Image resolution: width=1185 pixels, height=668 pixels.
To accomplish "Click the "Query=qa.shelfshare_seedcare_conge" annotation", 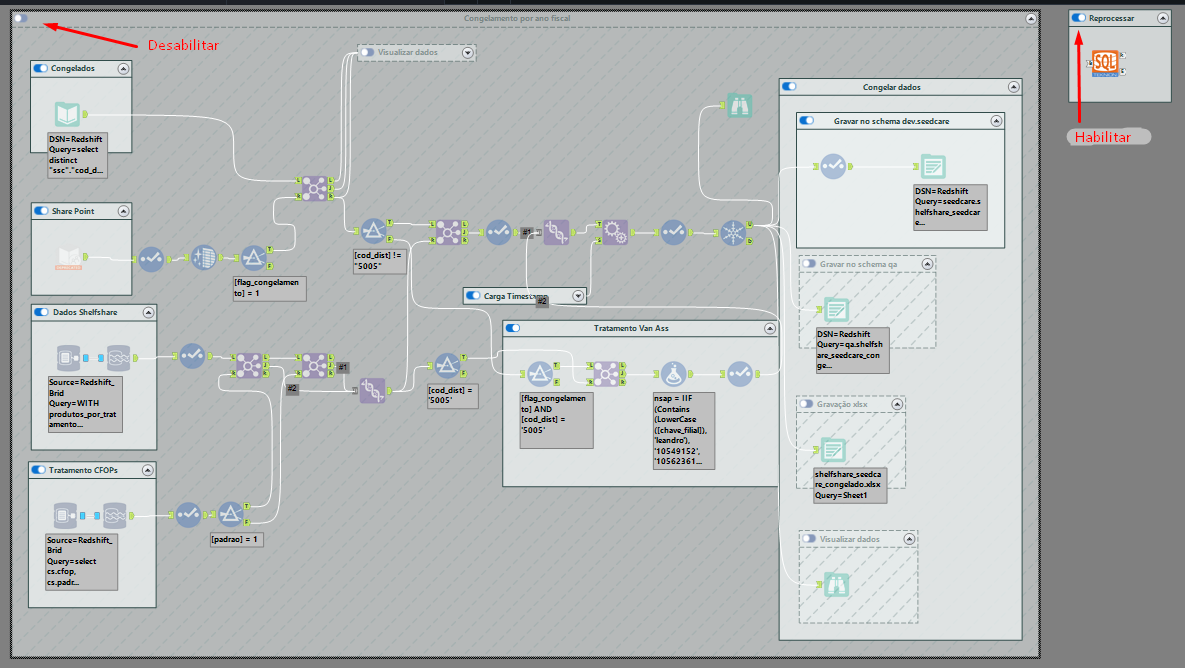I will [x=852, y=350].
